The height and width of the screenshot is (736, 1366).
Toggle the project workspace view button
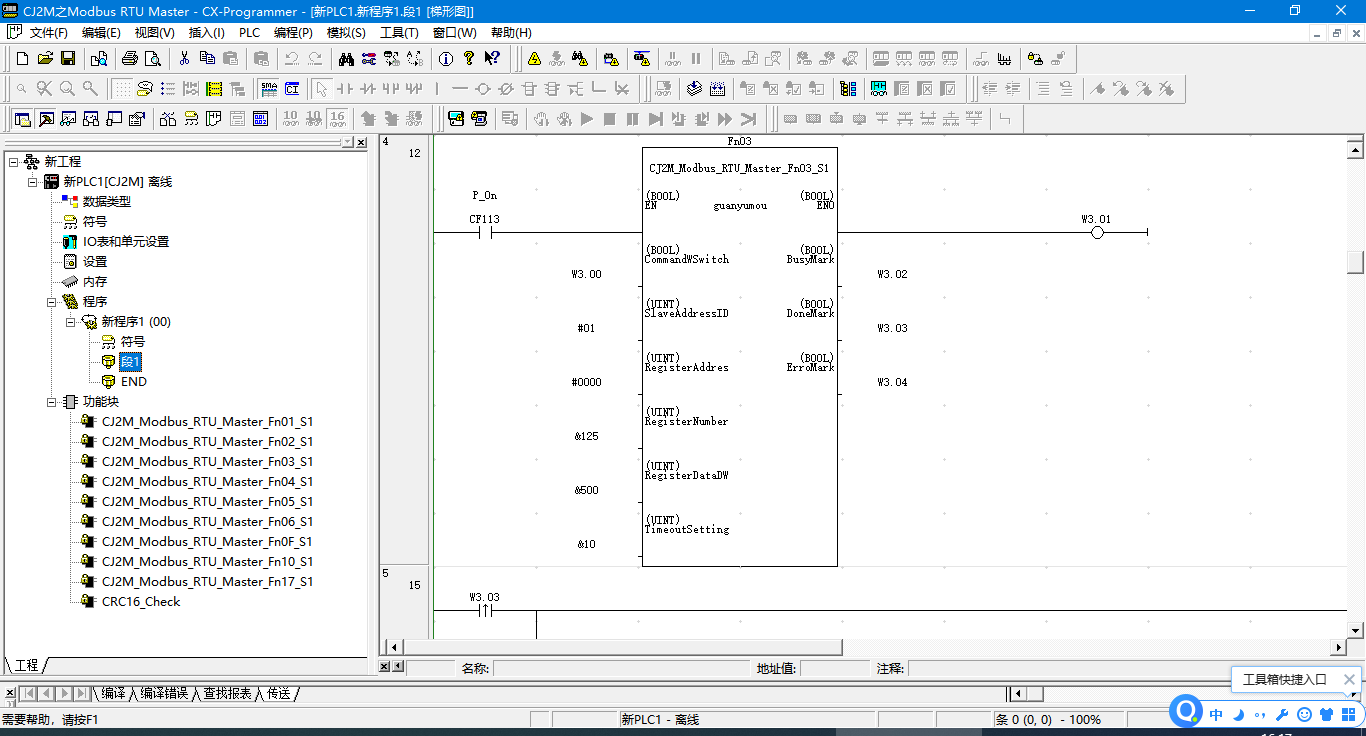[22, 119]
